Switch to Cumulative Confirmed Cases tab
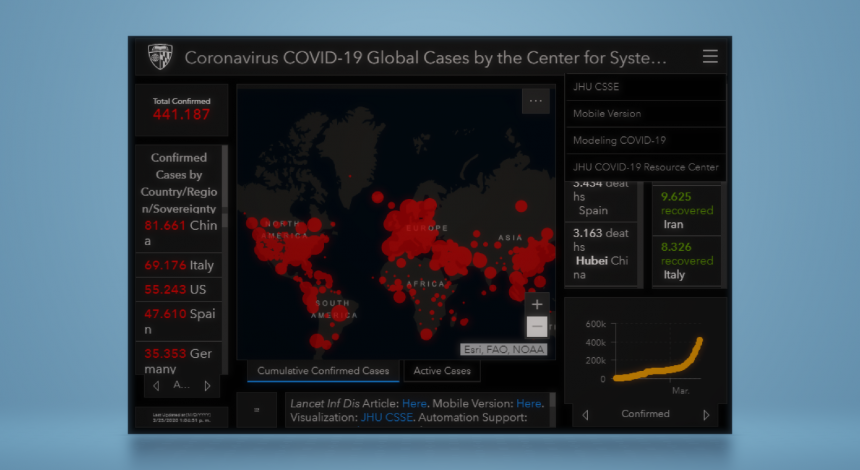This screenshot has width=860, height=470. 323,371
